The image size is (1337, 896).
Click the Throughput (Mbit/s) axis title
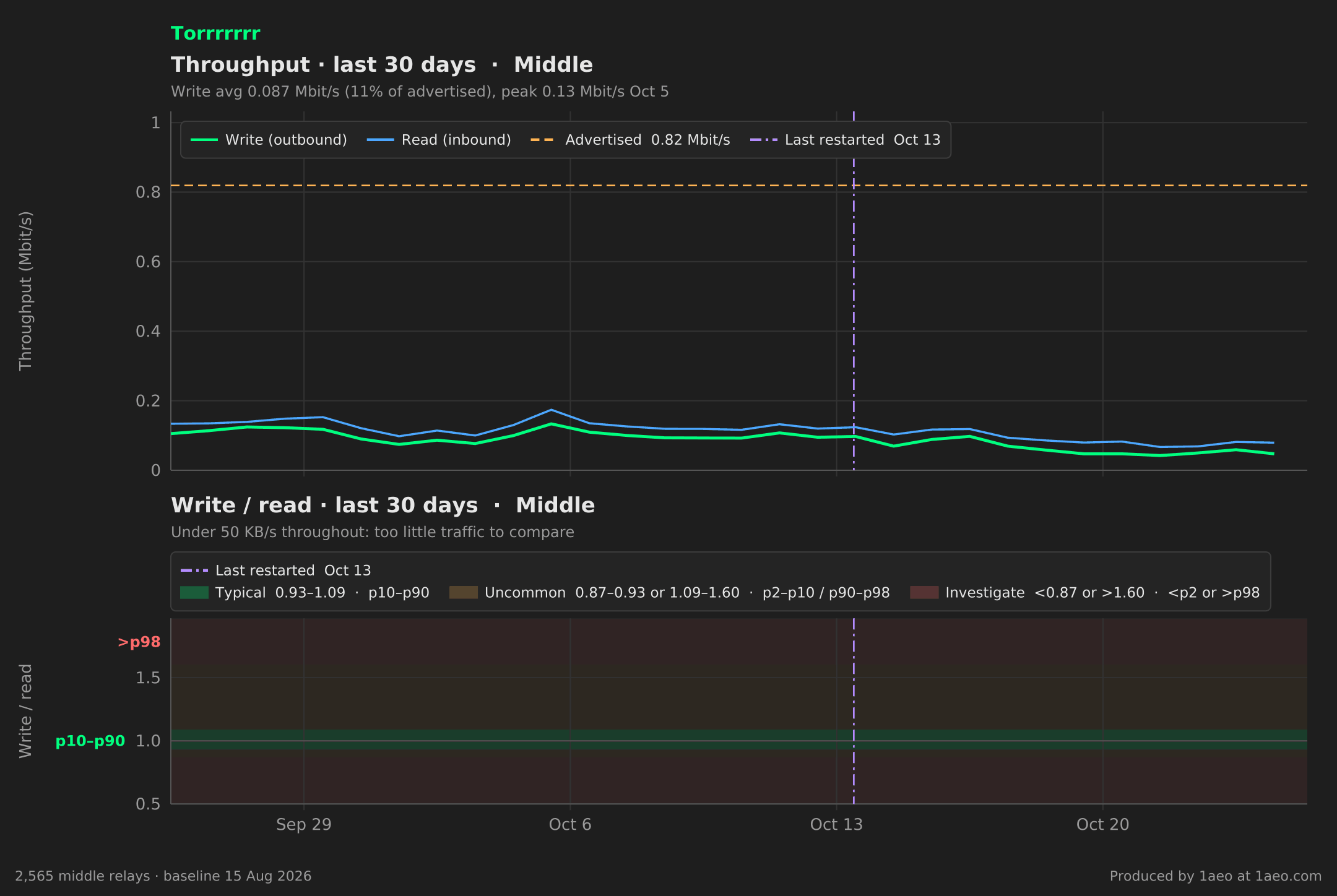25,291
